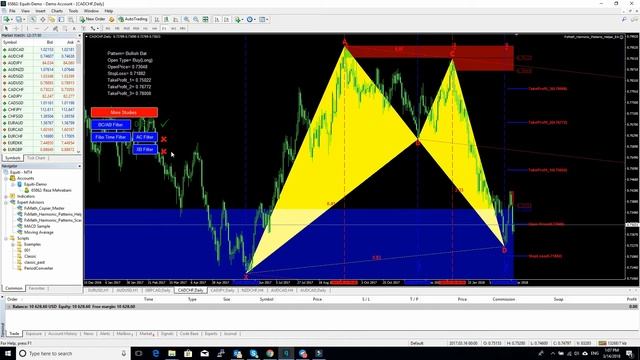This screenshot has width=640, height=360.
Task: Click the Chart Shift icon
Action: (x=227, y=19)
